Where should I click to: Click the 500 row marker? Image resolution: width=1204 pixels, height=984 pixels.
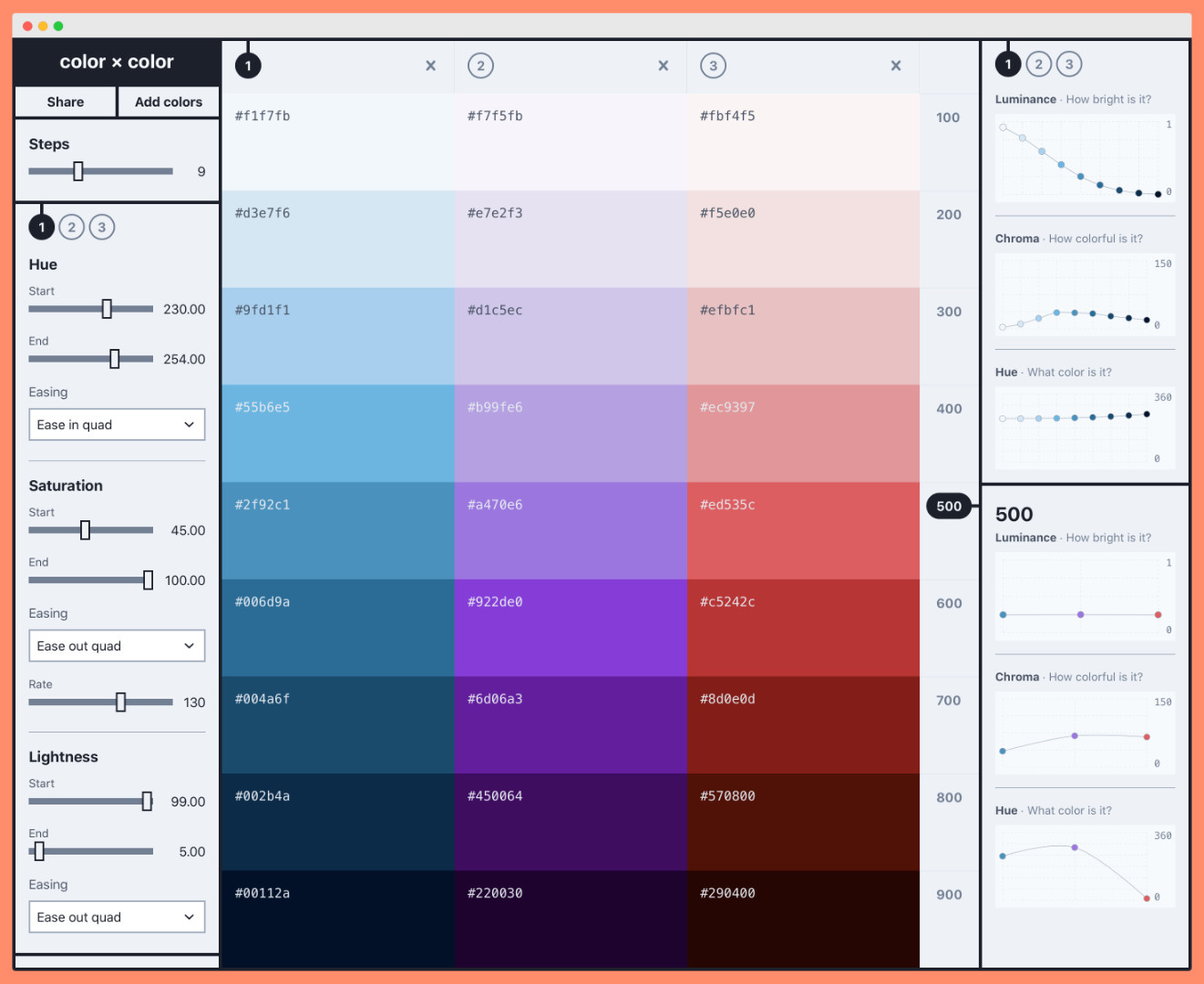tap(949, 506)
